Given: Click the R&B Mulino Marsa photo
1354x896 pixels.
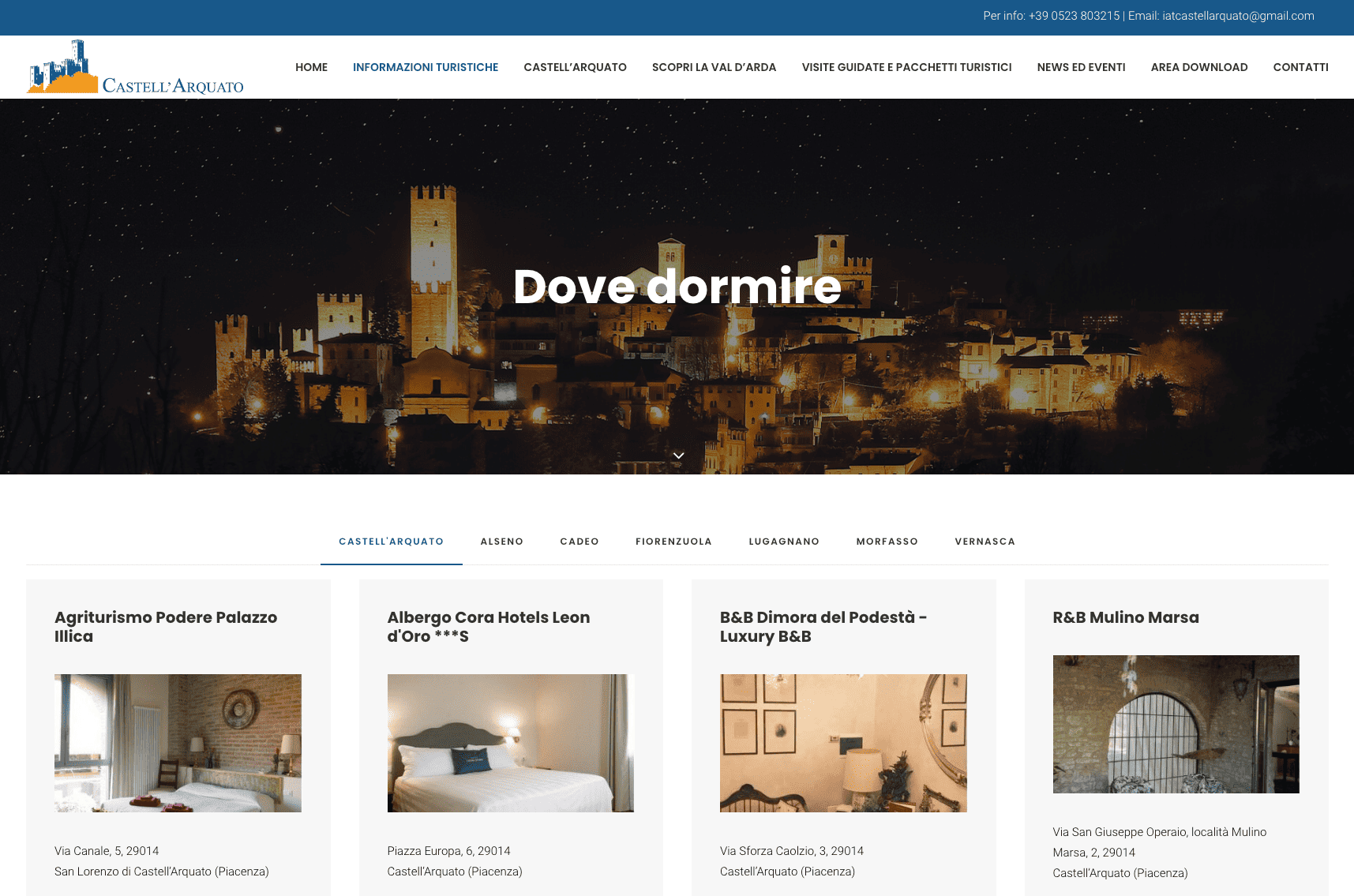Looking at the screenshot, I should pos(1176,724).
